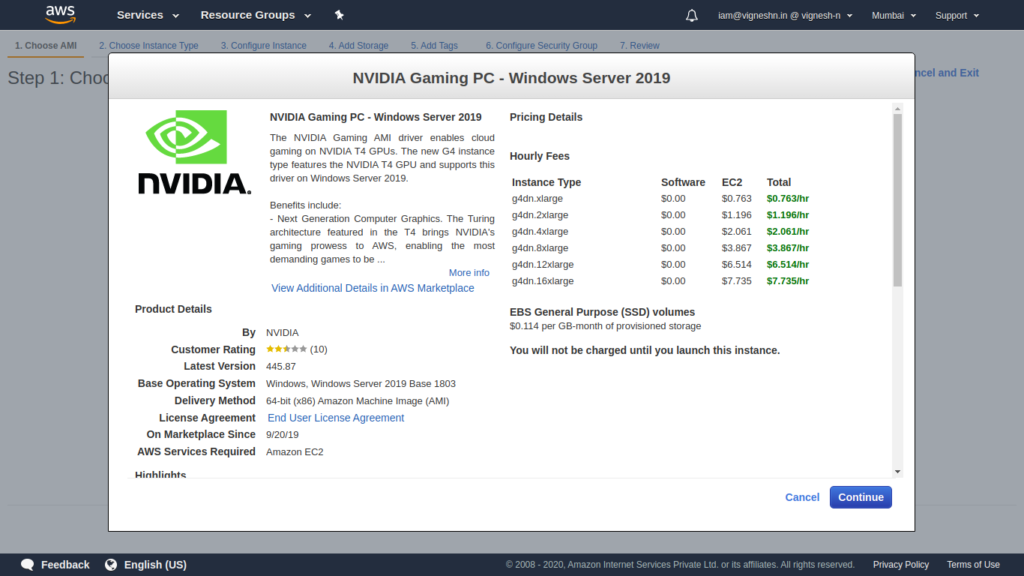Click the Pricing Details heading
Image resolution: width=1024 pixels, height=576 pixels.
click(546, 118)
